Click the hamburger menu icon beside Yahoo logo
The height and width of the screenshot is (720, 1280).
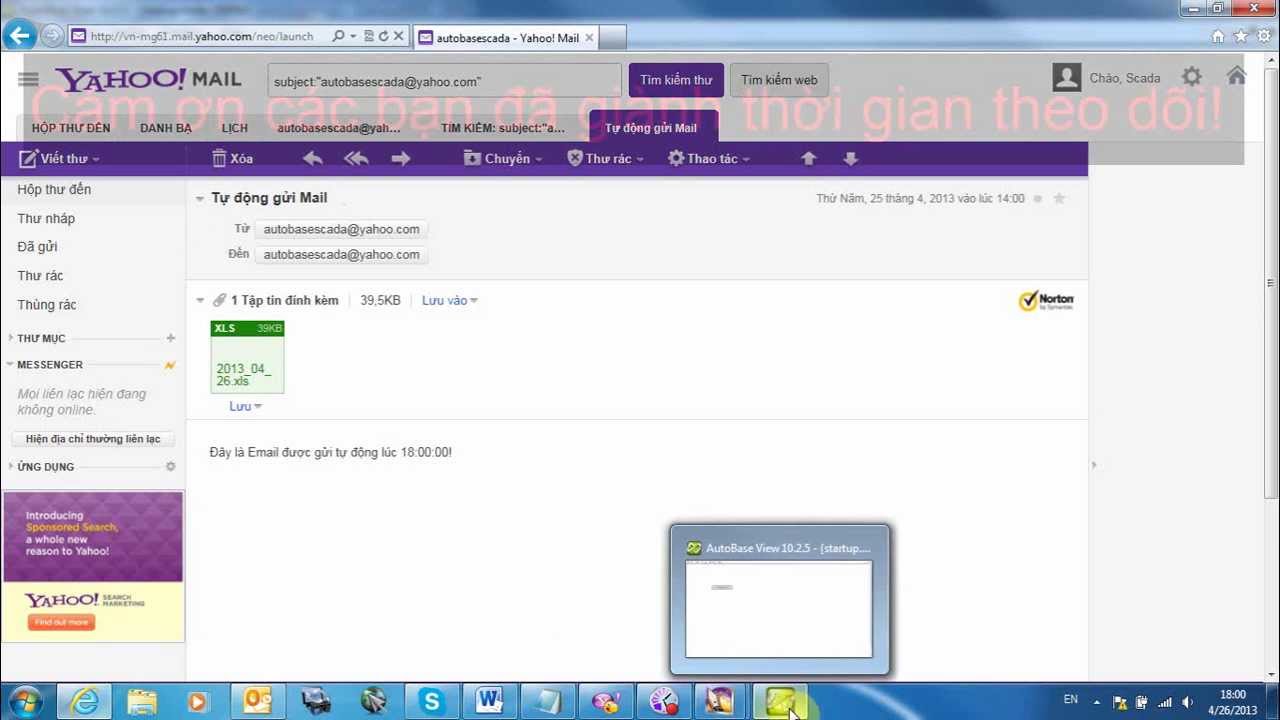[x=28, y=79]
